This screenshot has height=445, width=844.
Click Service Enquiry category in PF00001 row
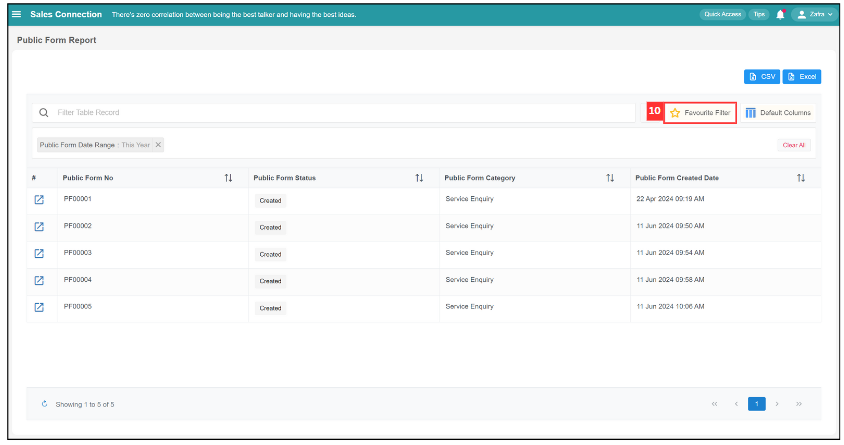tap(469, 199)
